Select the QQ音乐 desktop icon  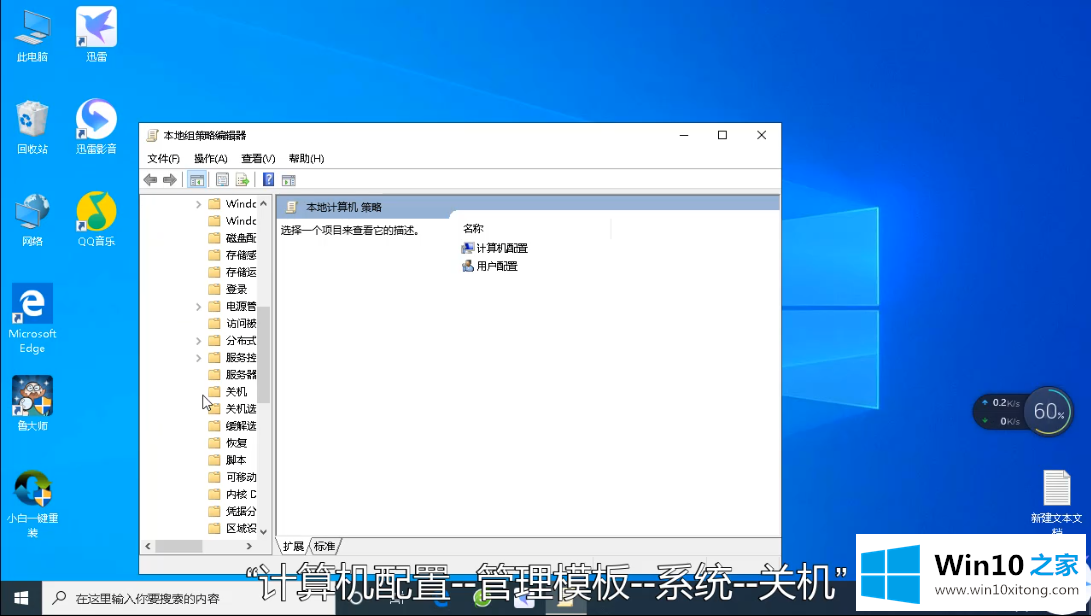96,219
